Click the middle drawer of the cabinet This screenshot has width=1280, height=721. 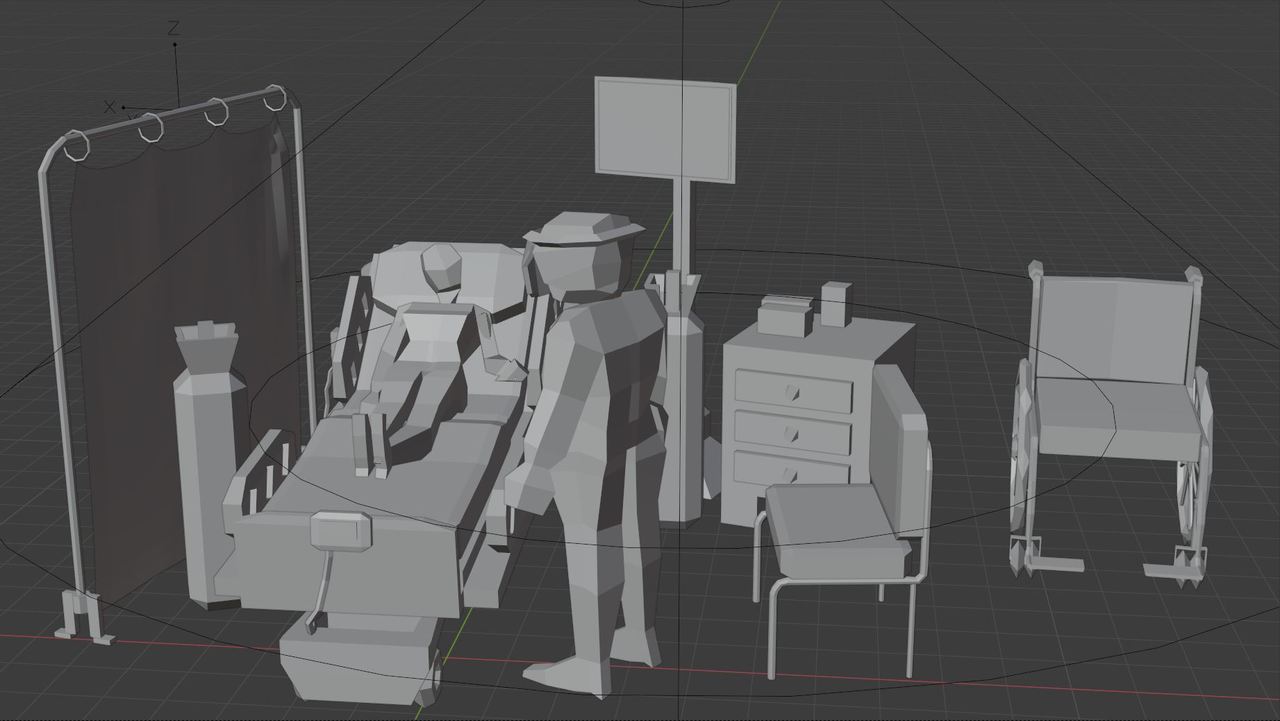coord(792,432)
